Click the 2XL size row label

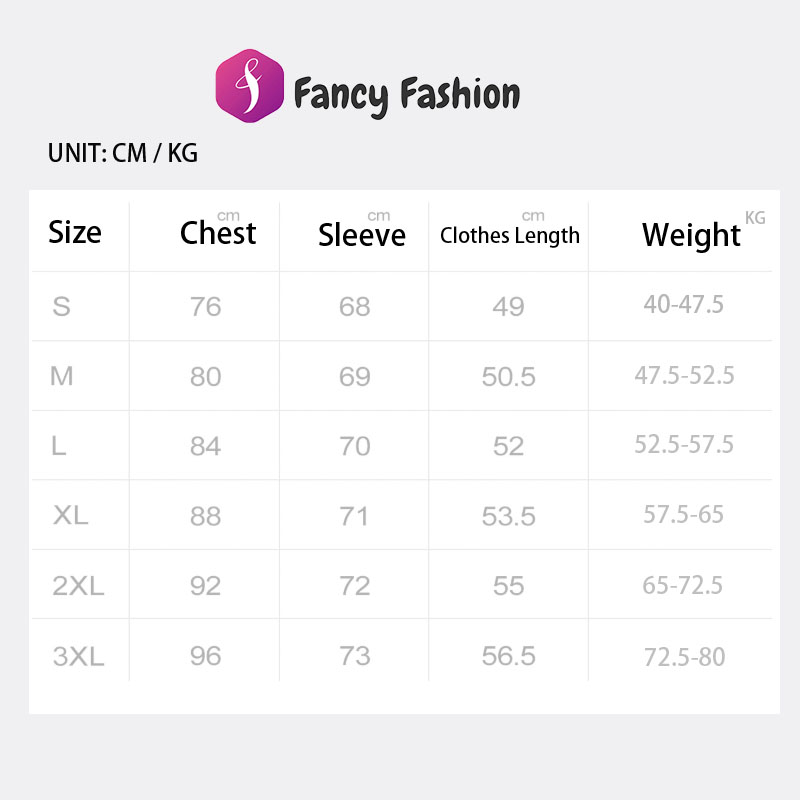[x=78, y=586]
